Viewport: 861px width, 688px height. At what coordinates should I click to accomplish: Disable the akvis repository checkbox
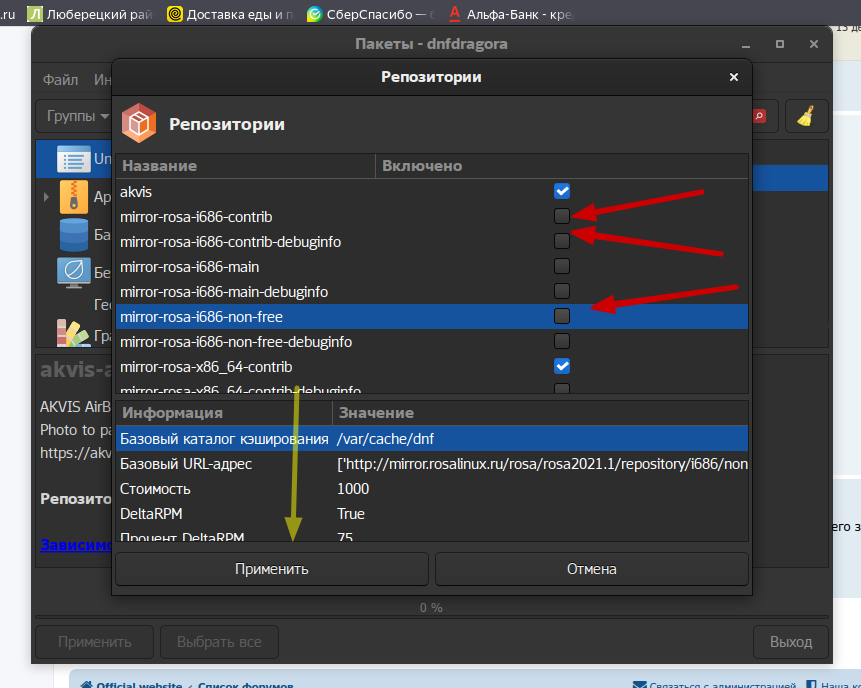(562, 191)
